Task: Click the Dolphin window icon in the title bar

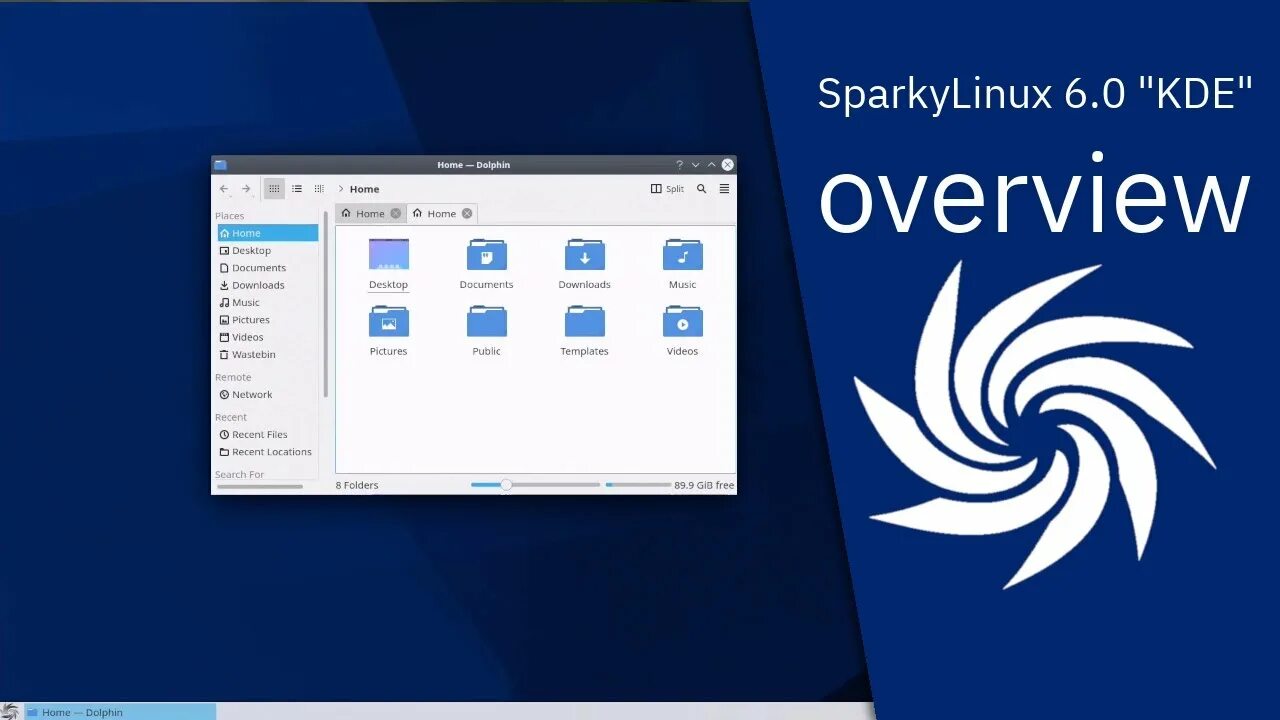Action: pos(221,165)
